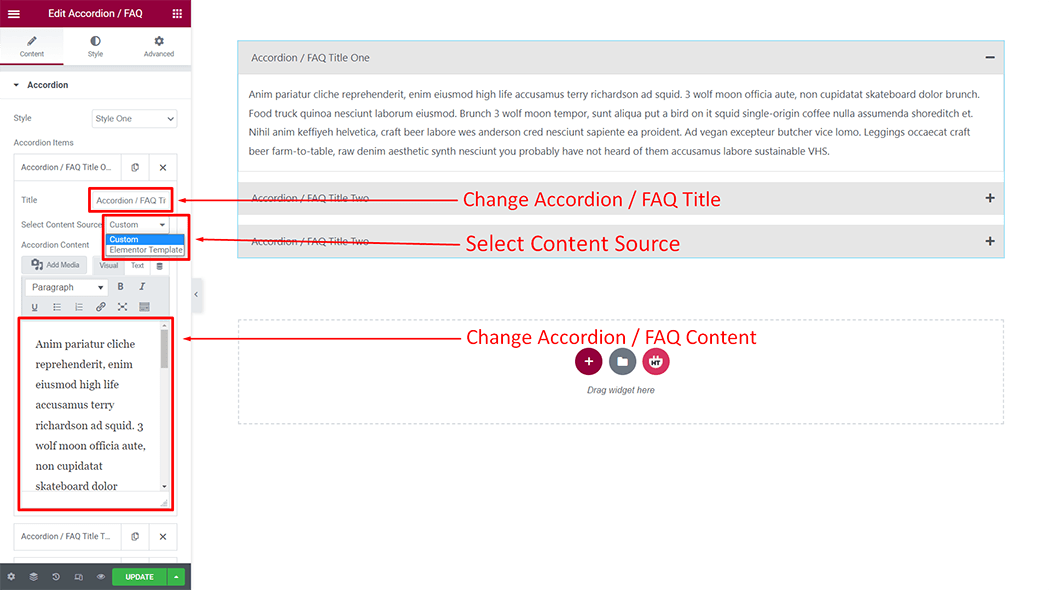Open the widgets grid panel
Image resolution: width=1050 pixels, height=590 pixels.
pos(177,13)
